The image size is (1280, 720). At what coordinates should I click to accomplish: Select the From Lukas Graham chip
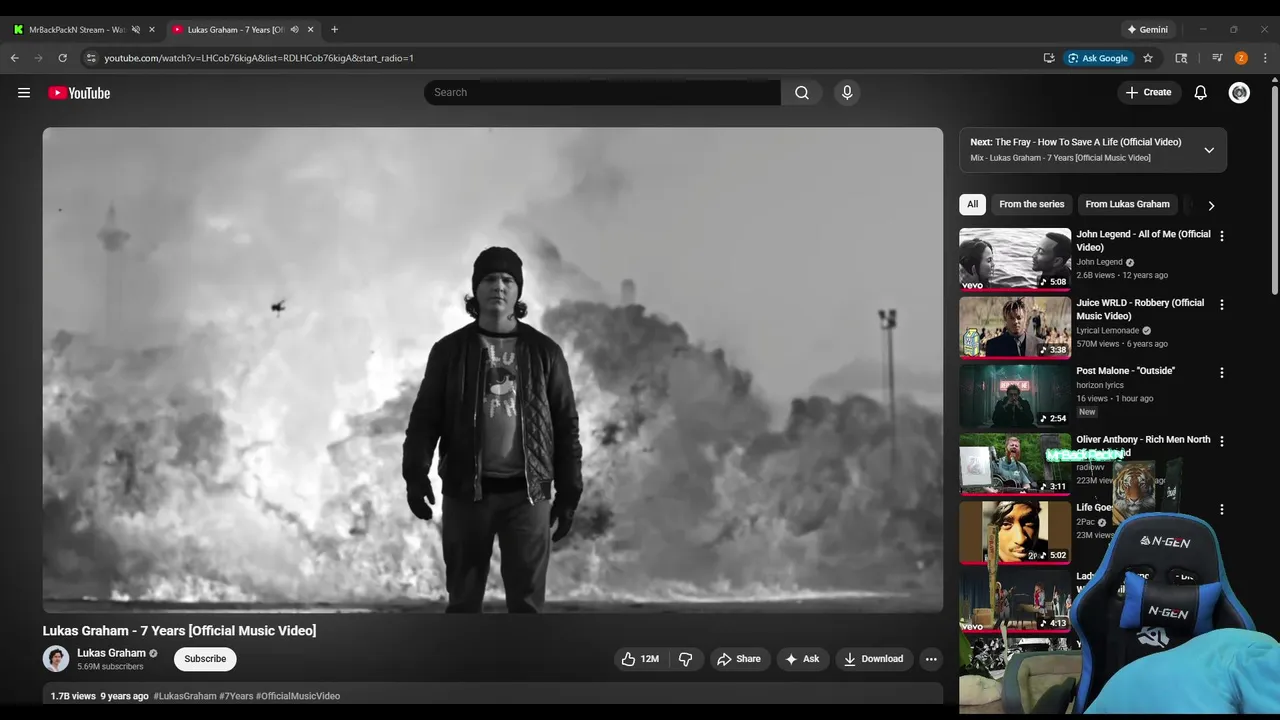(1127, 204)
